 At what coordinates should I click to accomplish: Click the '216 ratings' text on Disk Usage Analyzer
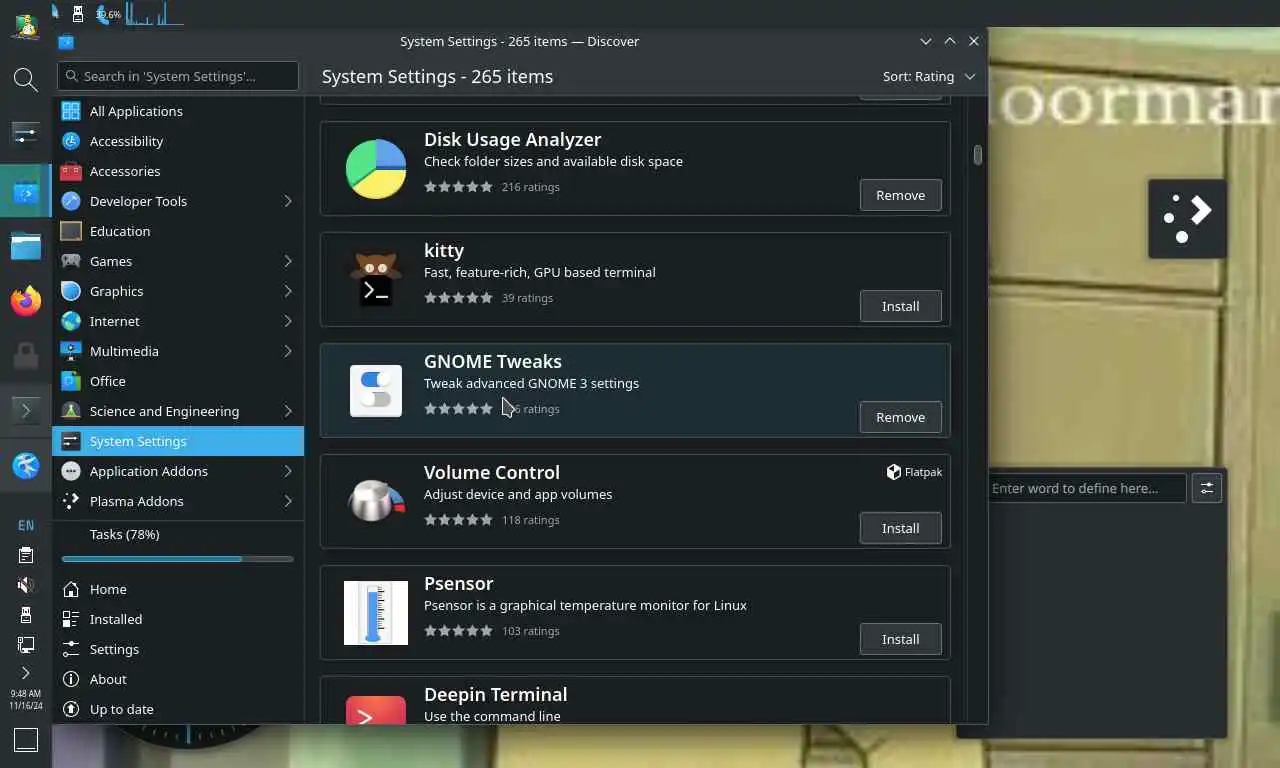[530, 187]
